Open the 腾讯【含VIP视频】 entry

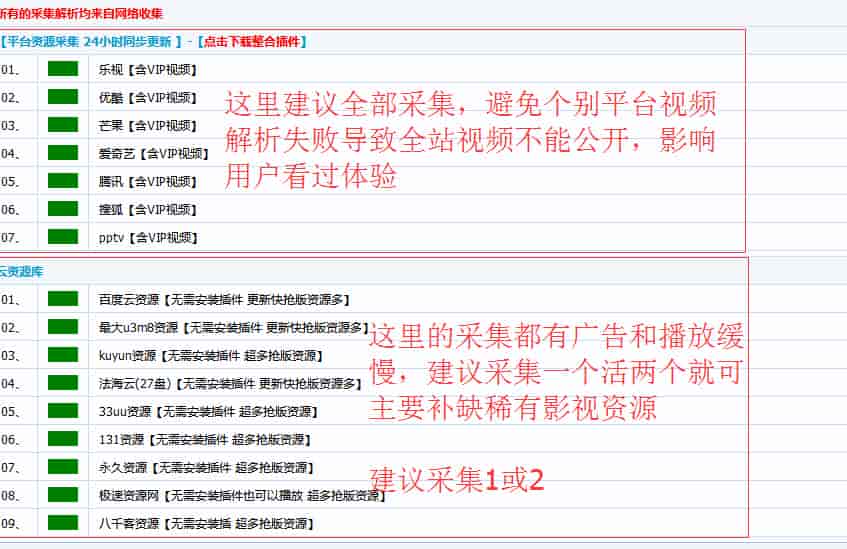point(148,182)
